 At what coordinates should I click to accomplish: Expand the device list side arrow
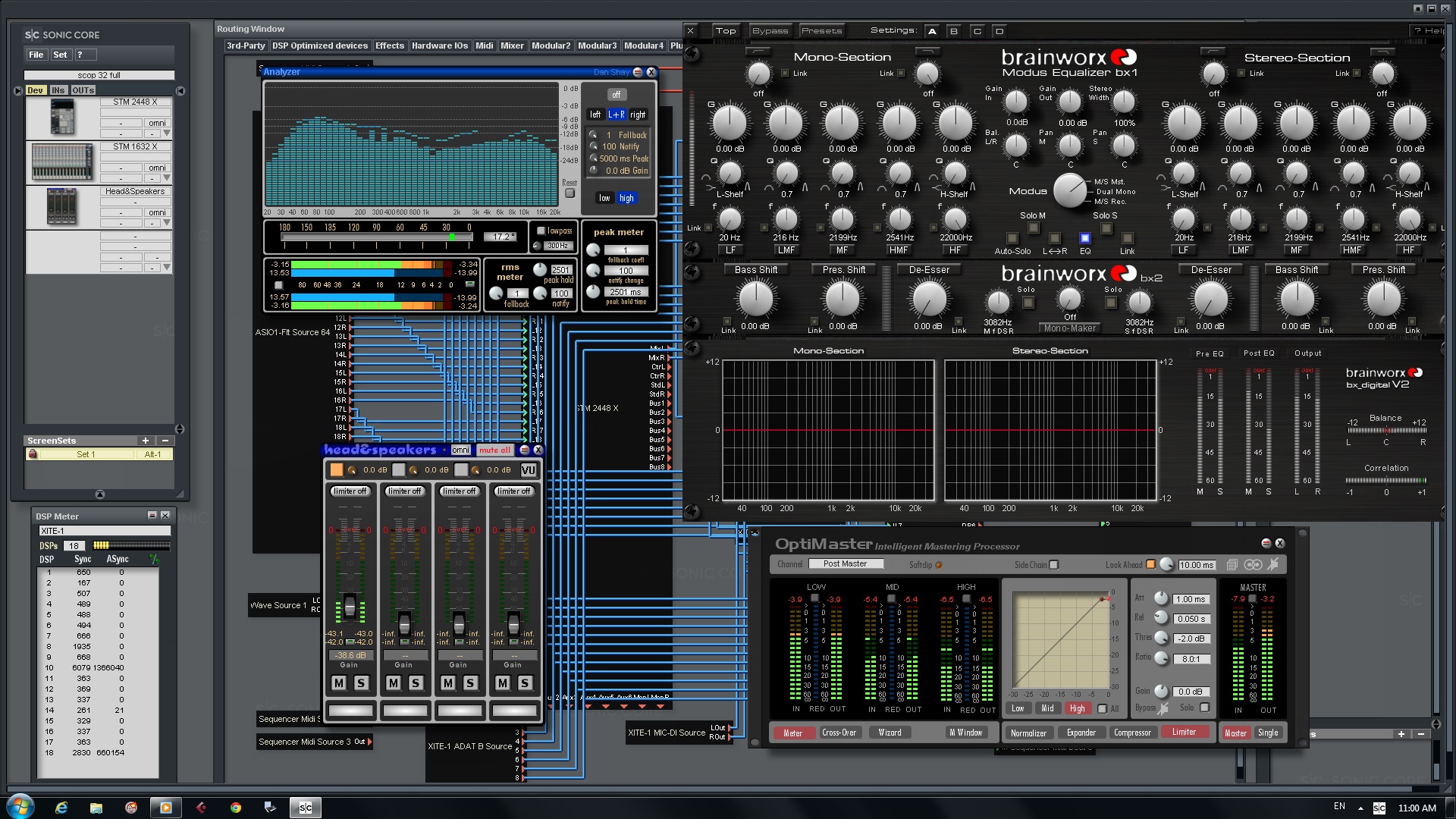(x=180, y=429)
